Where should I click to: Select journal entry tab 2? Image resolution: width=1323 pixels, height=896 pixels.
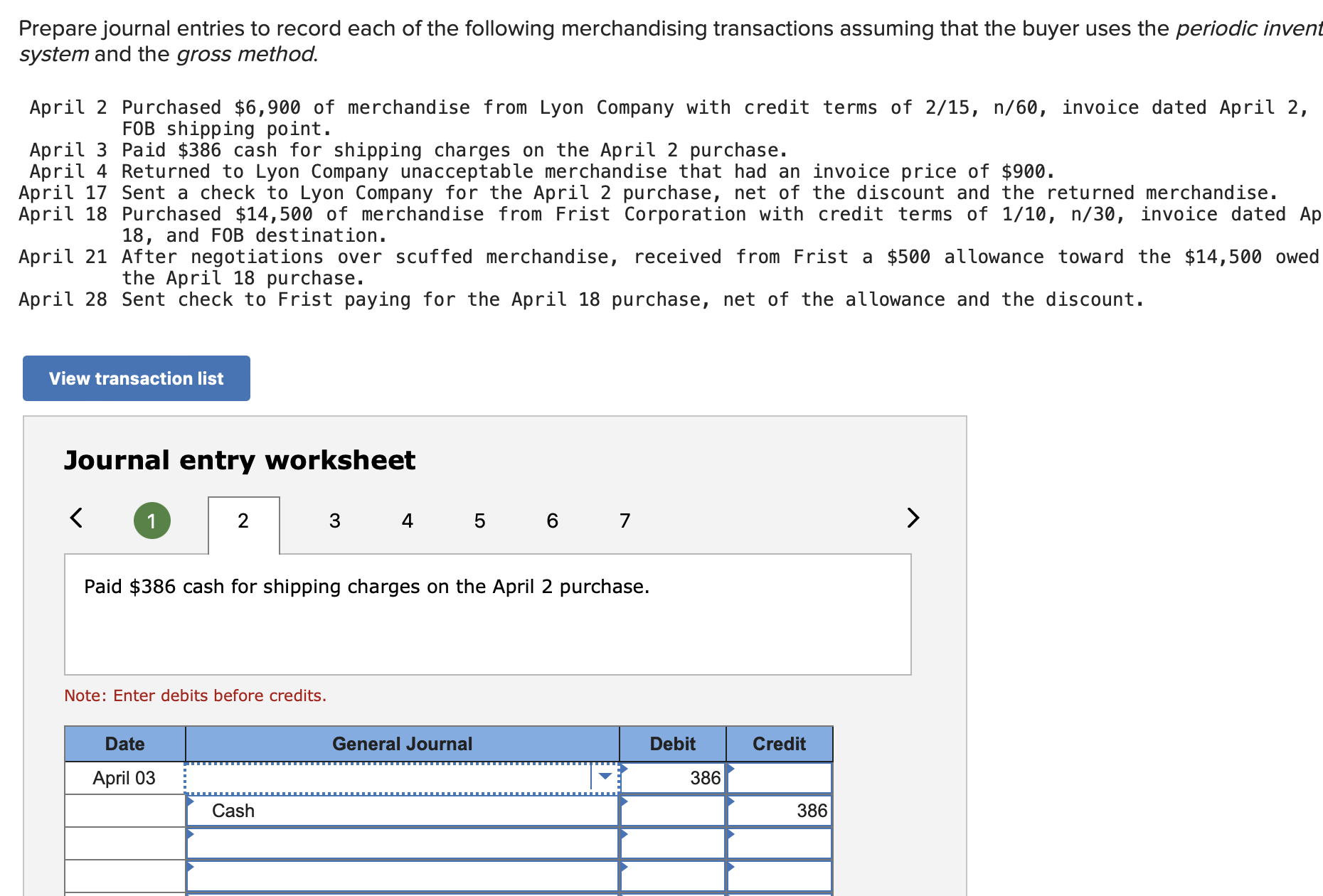point(243,521)
